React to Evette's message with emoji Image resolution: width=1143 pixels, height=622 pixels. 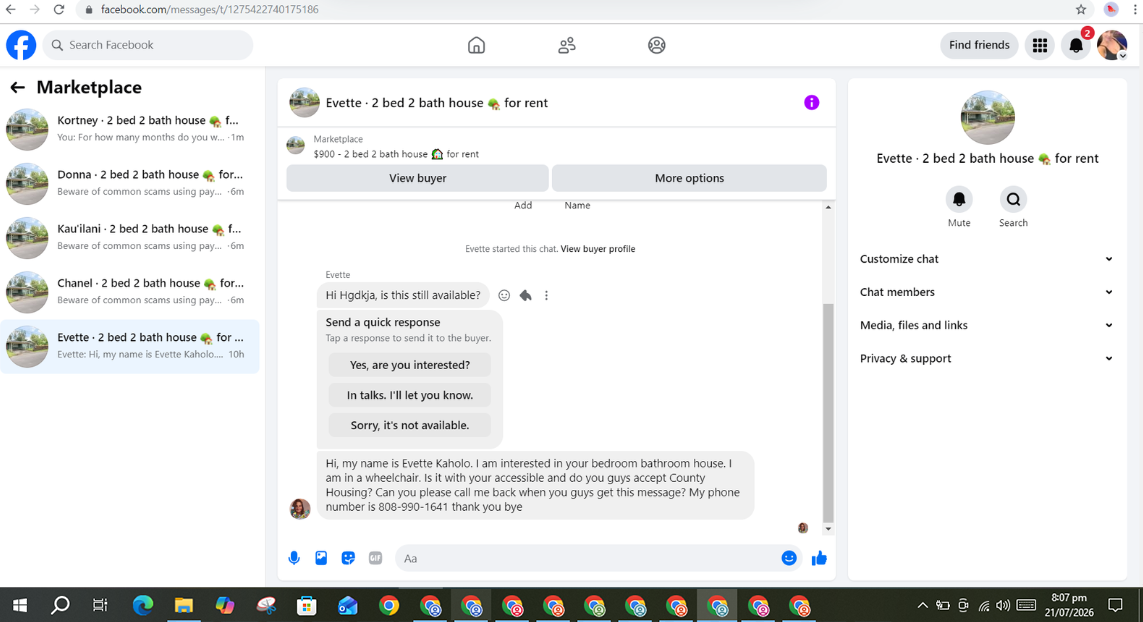(x=504, y=295)
